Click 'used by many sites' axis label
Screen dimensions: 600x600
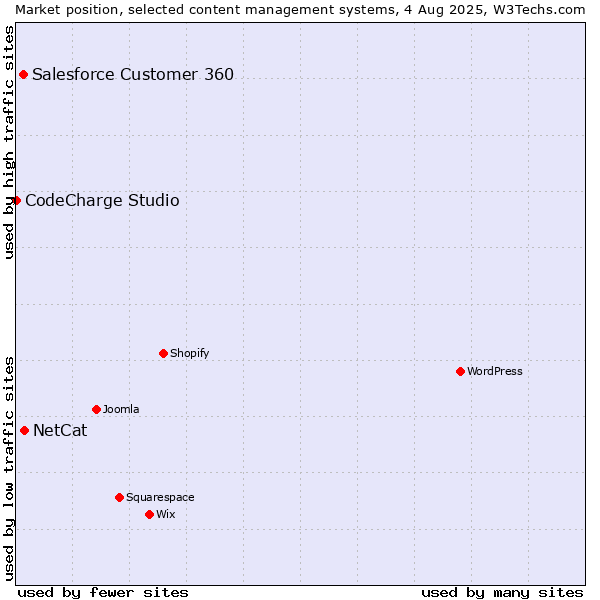[x=502, y=593]
